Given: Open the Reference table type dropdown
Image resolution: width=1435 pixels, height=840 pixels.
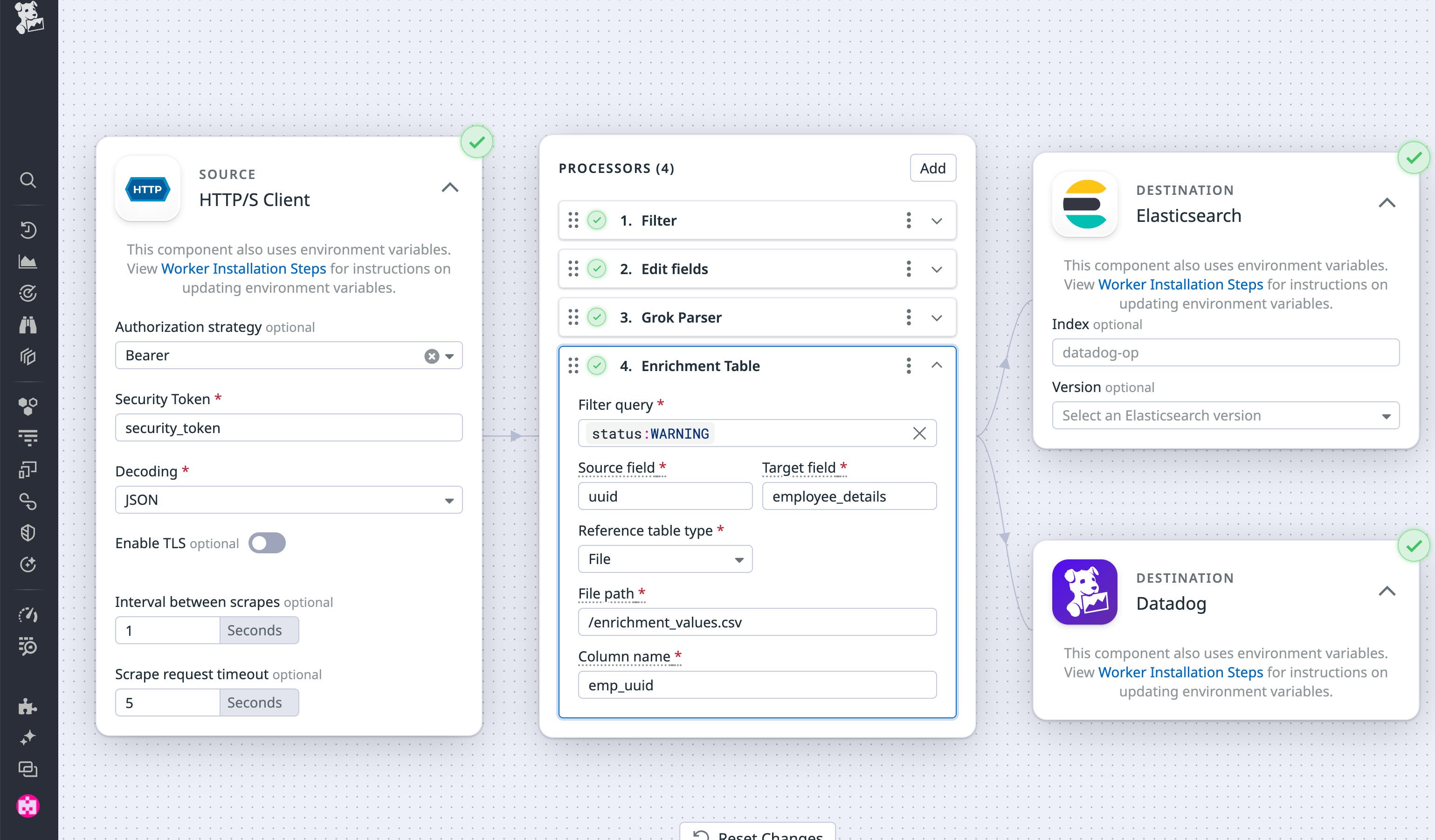Looking at the screenshot, I should [665, 558].
